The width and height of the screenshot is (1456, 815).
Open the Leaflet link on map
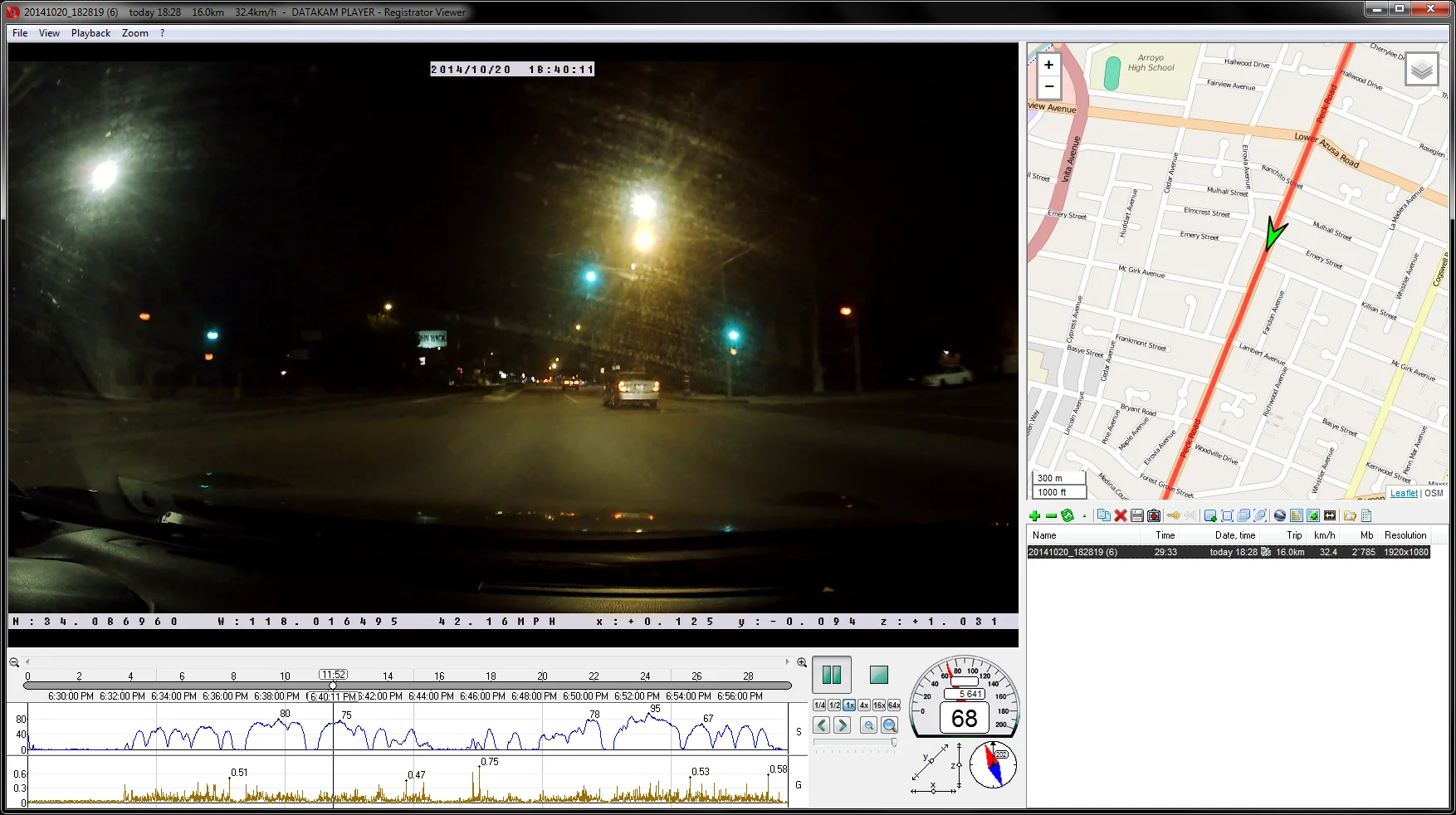coord(1404,493)
